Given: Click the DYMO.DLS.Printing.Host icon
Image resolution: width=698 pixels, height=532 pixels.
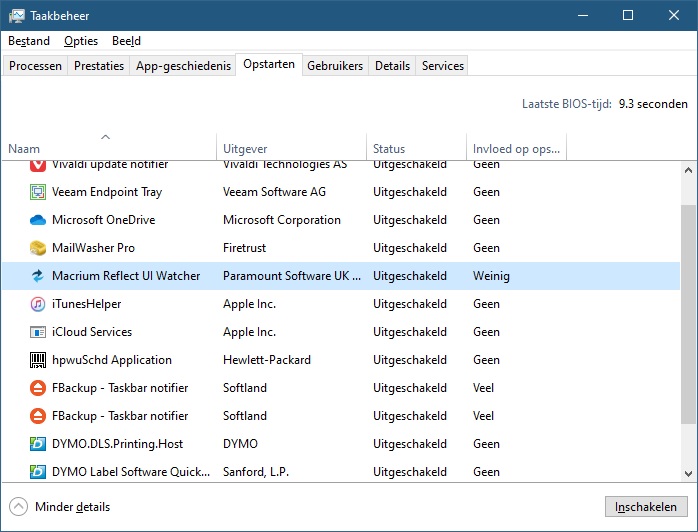Looking at the screenshot, I should (x=38, y=444).
